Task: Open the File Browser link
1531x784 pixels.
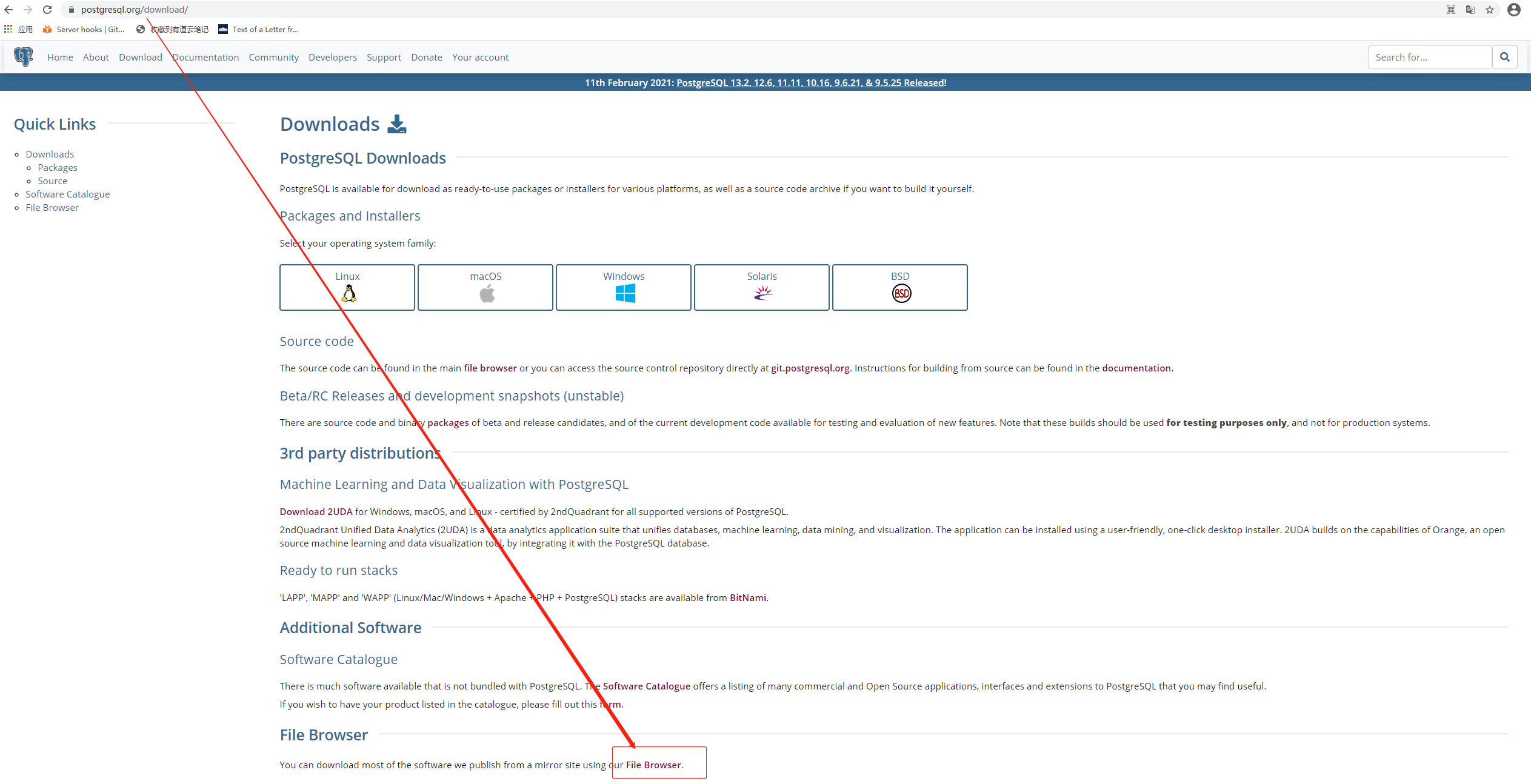Action: click(x=653, y=765)
